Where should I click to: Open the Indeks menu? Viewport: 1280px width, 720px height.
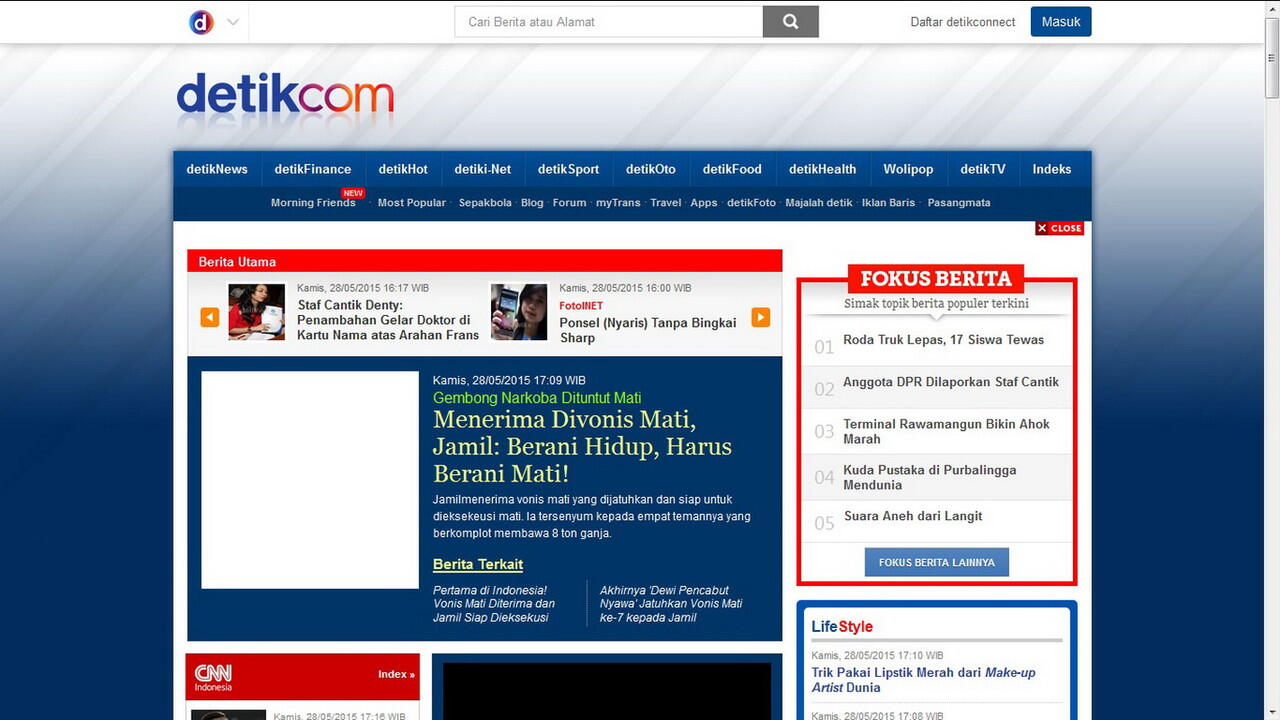[x=1052, y=169]
